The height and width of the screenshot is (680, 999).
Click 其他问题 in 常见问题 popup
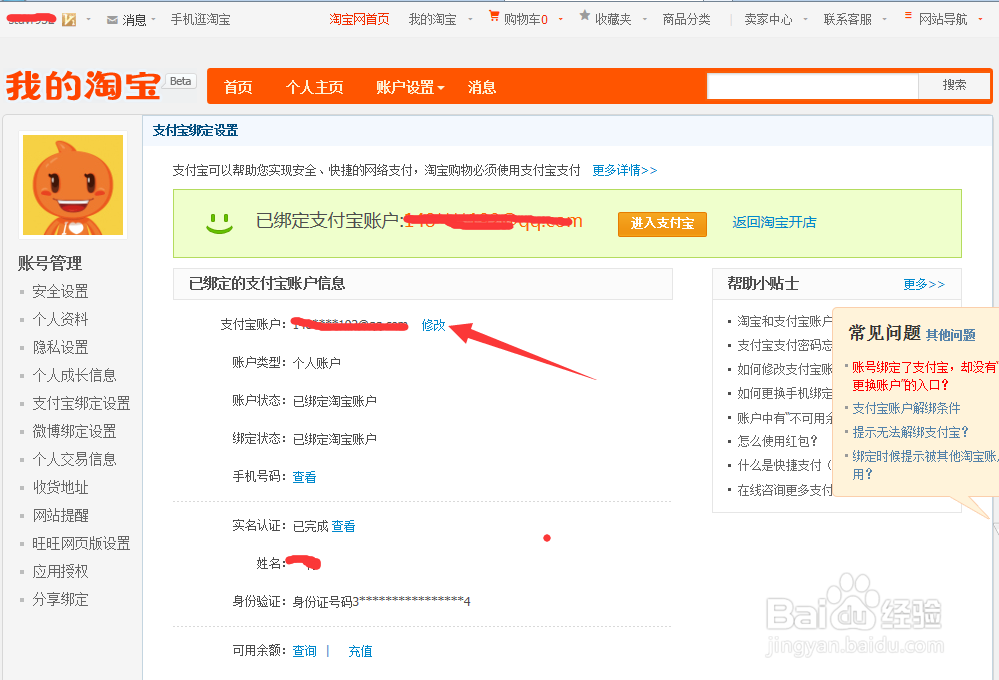pos(951,335)
